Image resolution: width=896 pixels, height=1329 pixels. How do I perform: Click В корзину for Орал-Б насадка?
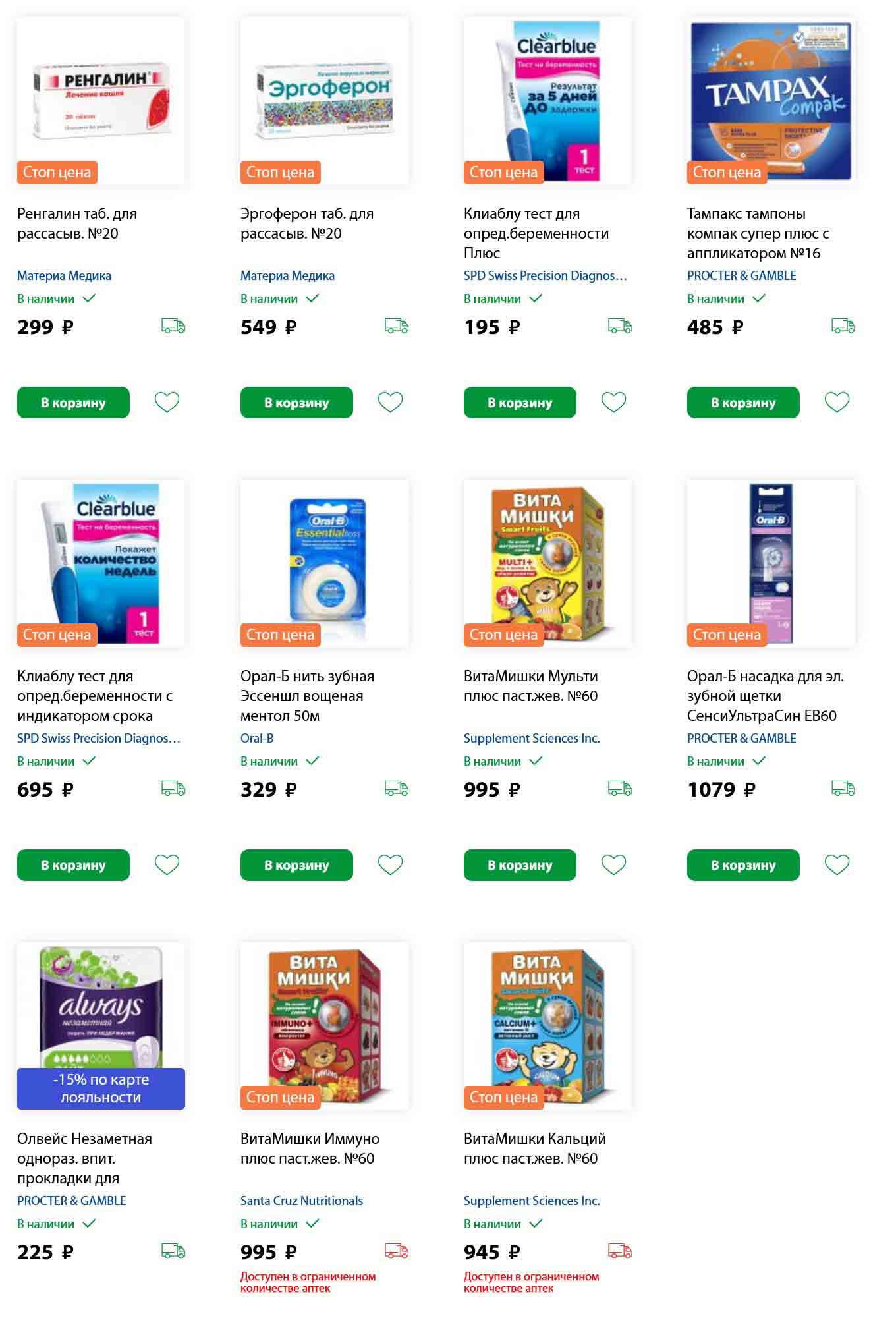tap(743, 865)
